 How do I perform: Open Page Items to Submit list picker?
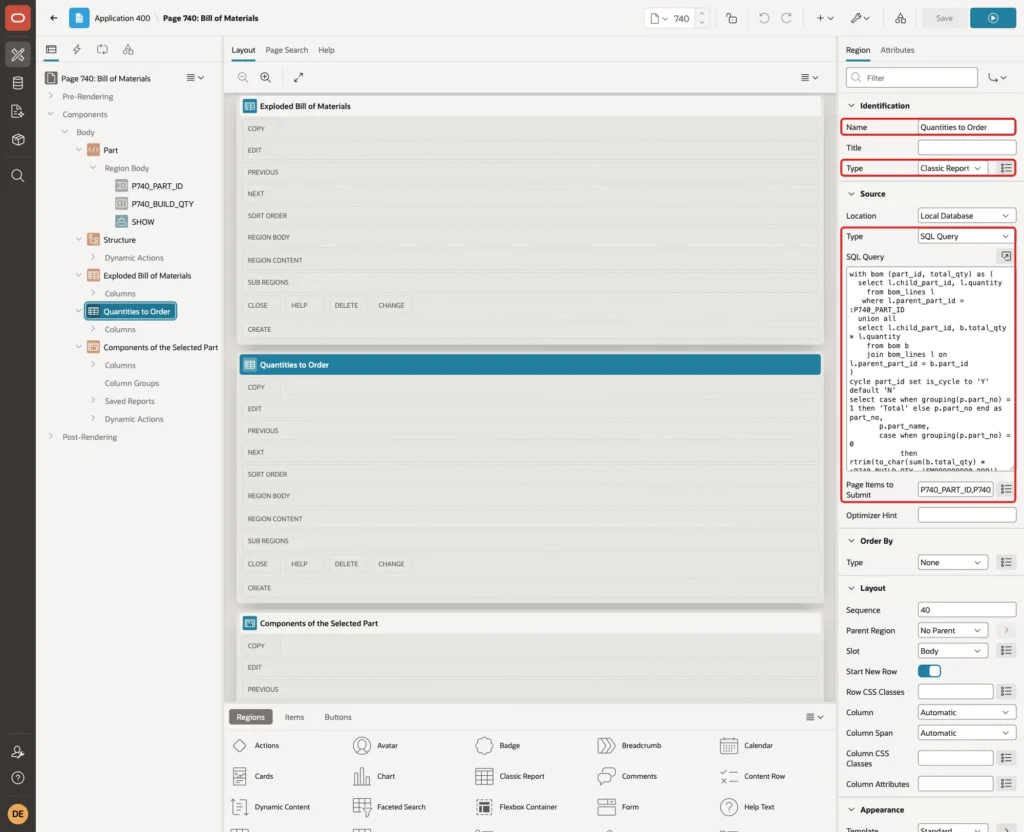1006,489
